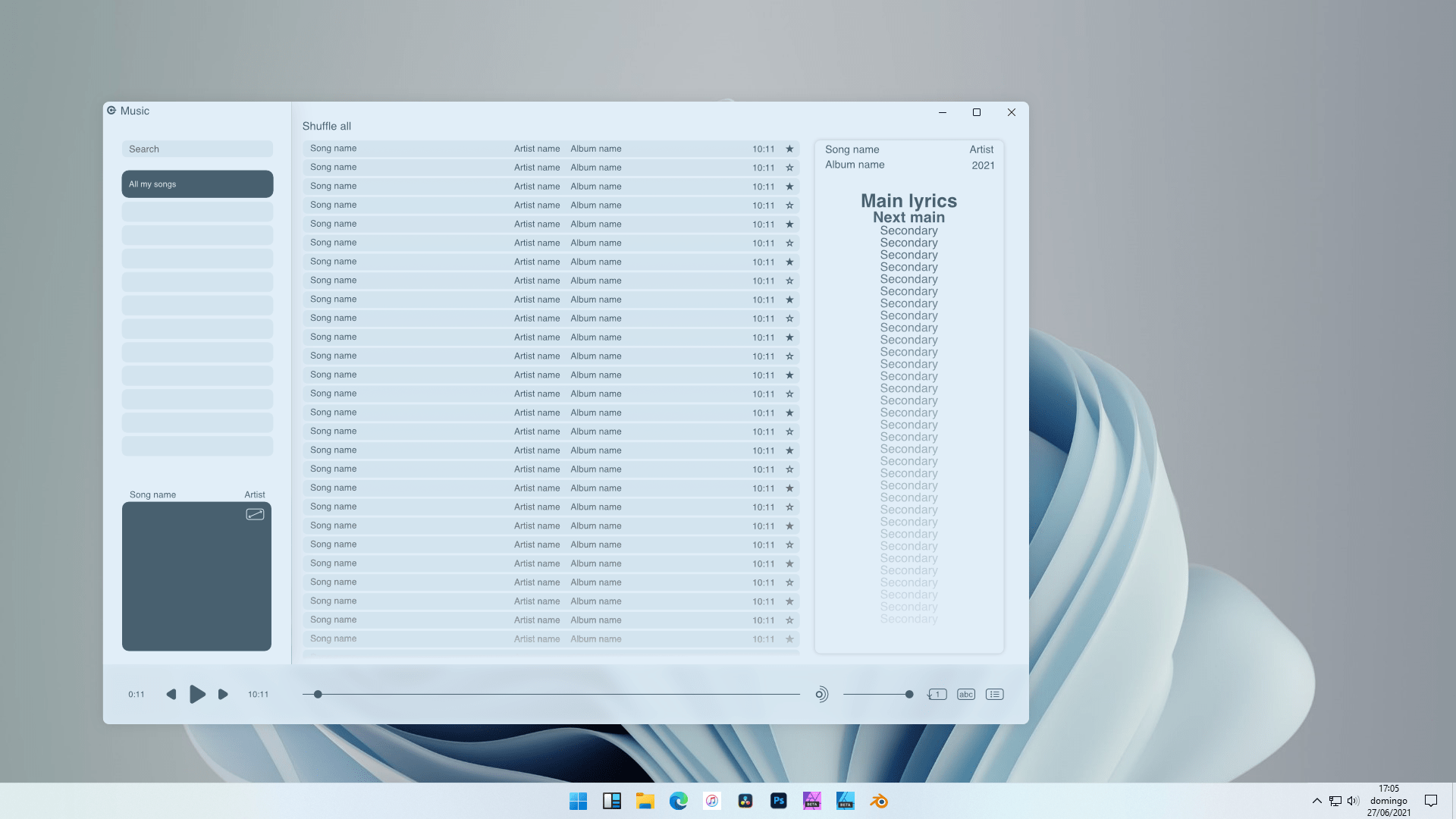Click the Windows Start button

coord(578,800)
